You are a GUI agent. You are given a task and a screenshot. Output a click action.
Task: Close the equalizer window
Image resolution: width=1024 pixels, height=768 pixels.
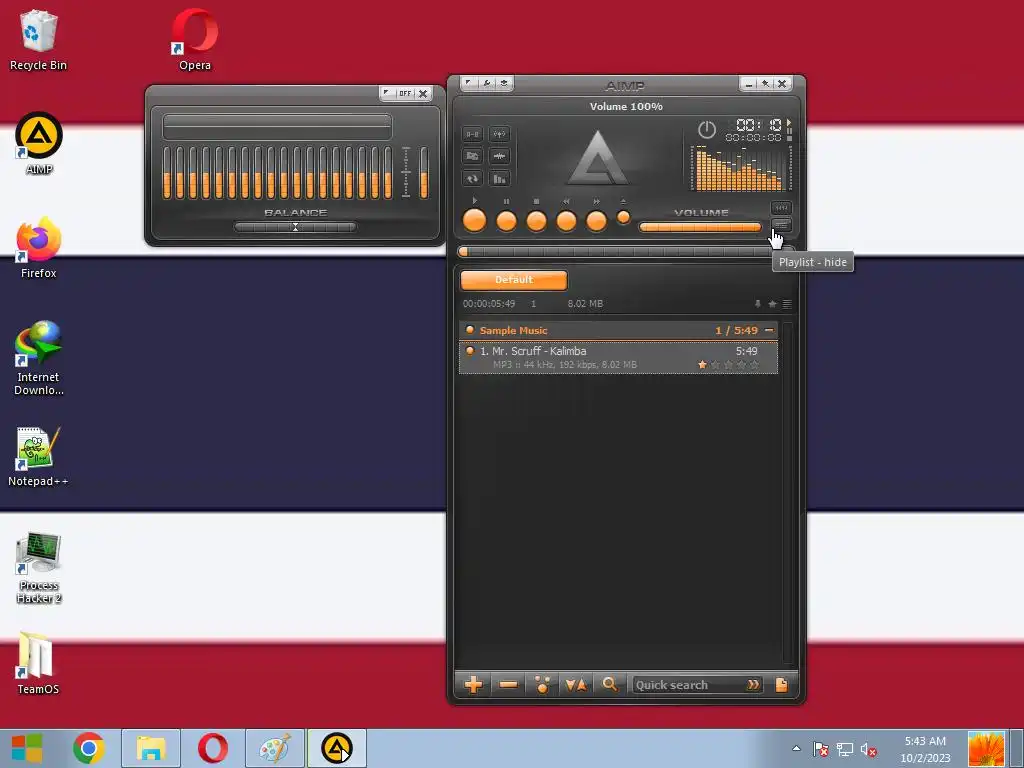pyautogui.click(x=423, y=93)
